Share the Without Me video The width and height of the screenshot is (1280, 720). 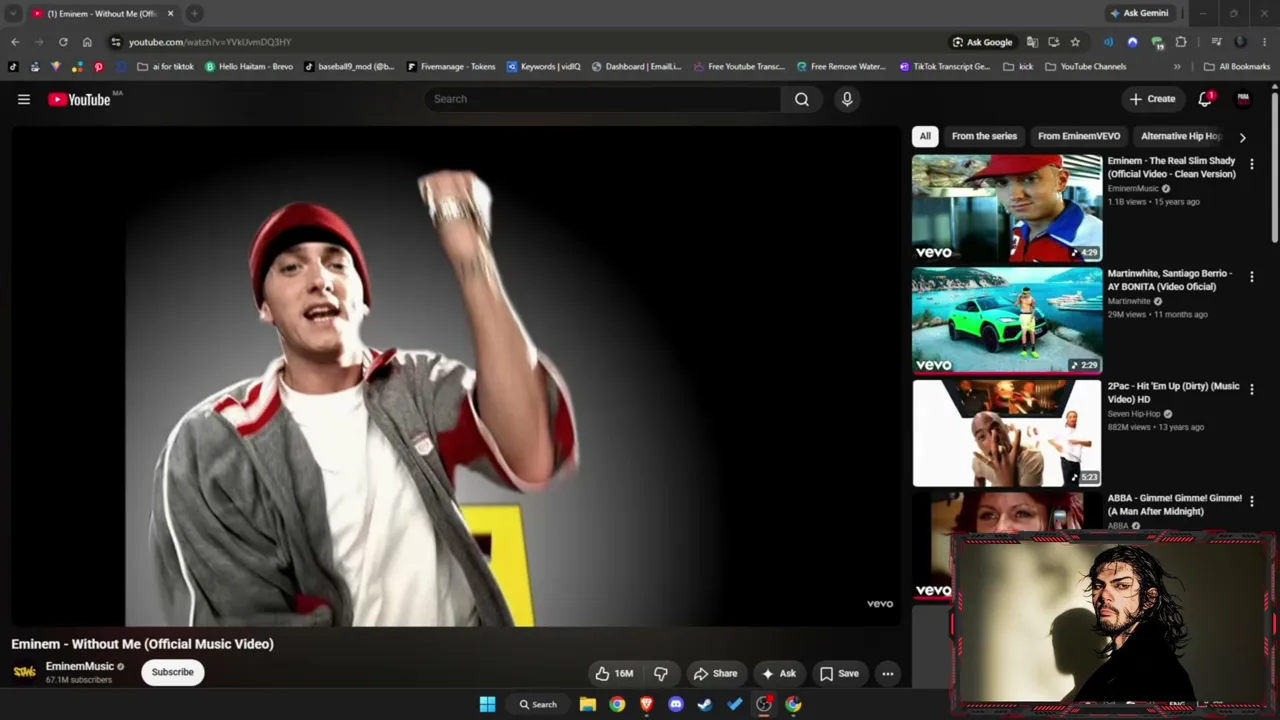(716, 674)
